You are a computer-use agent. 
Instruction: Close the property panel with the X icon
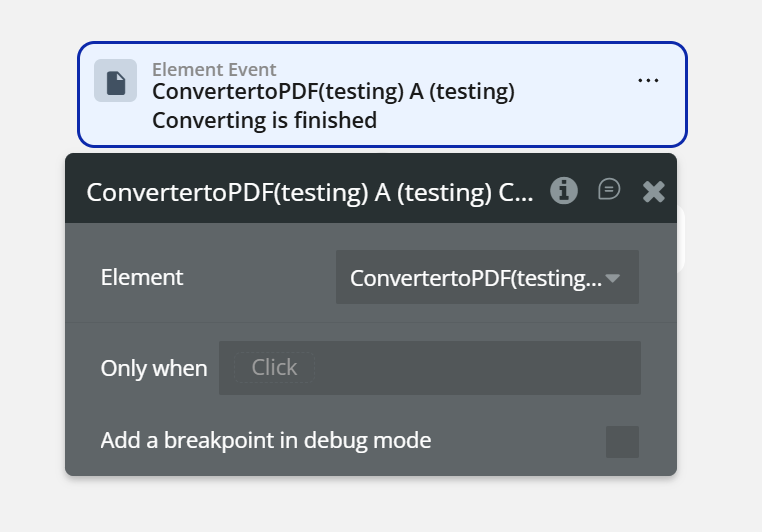[653, 192]
